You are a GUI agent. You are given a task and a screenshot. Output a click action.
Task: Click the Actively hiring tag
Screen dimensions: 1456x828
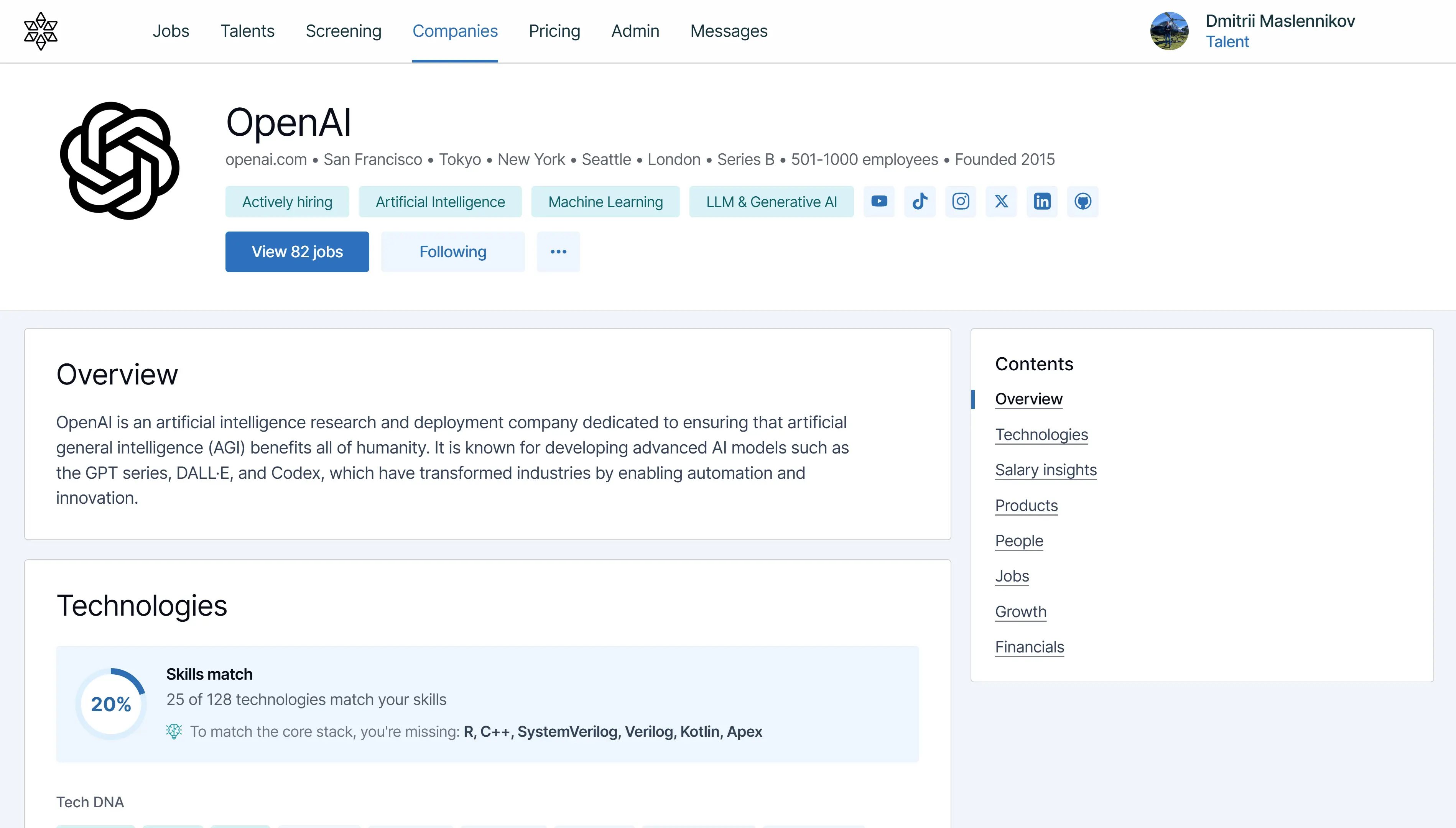point(287,202)
